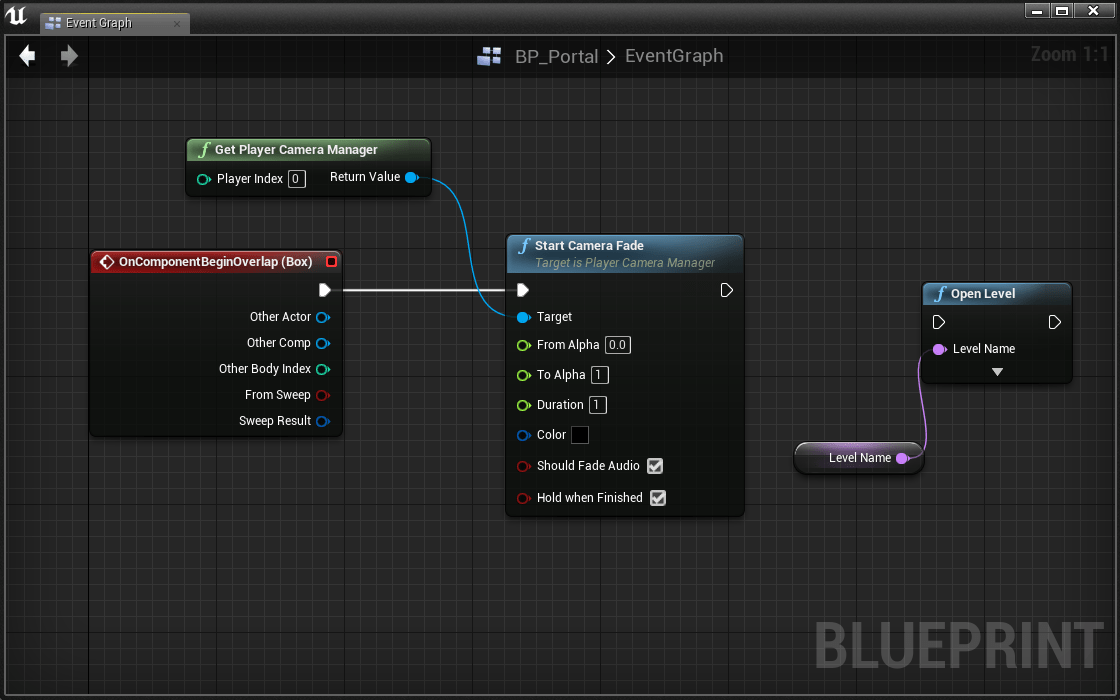Image resolution: width=1120 pixels, height=700 pixels.
Task: Click Start Camera Fade execution output pin
Action: point(726,290)
